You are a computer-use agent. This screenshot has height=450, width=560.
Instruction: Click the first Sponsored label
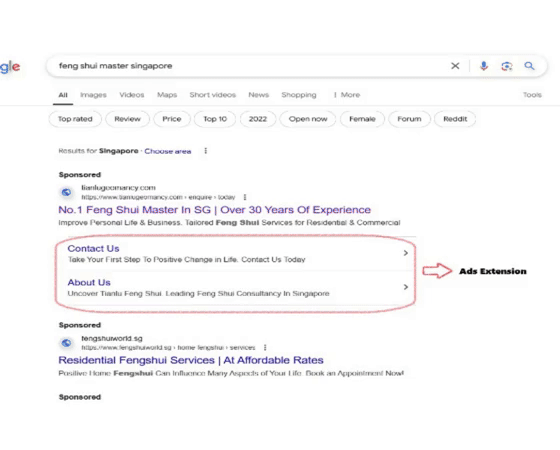(80, 175)
